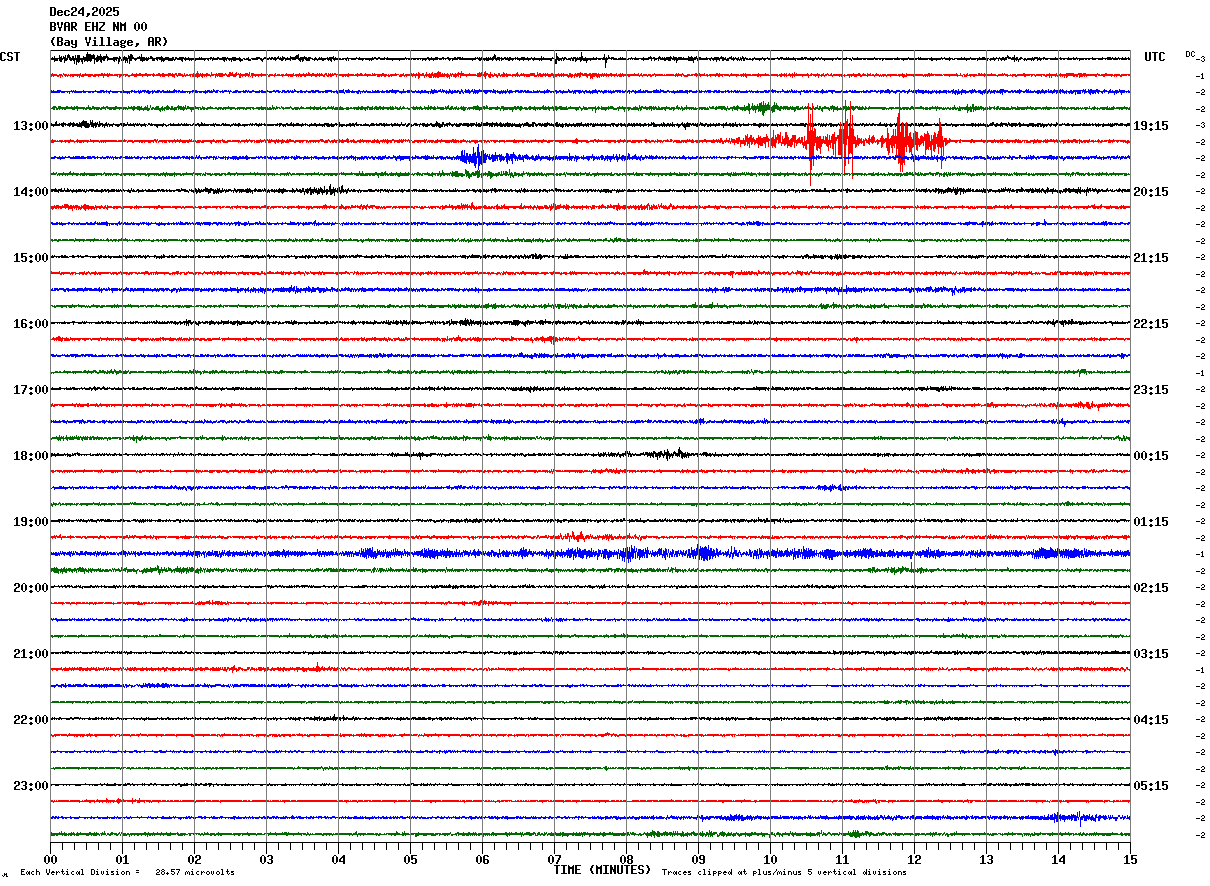Viewport: 1210px width, 886px height.
Task: Click minute tick label 00 on bottom axis
Action: pos(50,859)
